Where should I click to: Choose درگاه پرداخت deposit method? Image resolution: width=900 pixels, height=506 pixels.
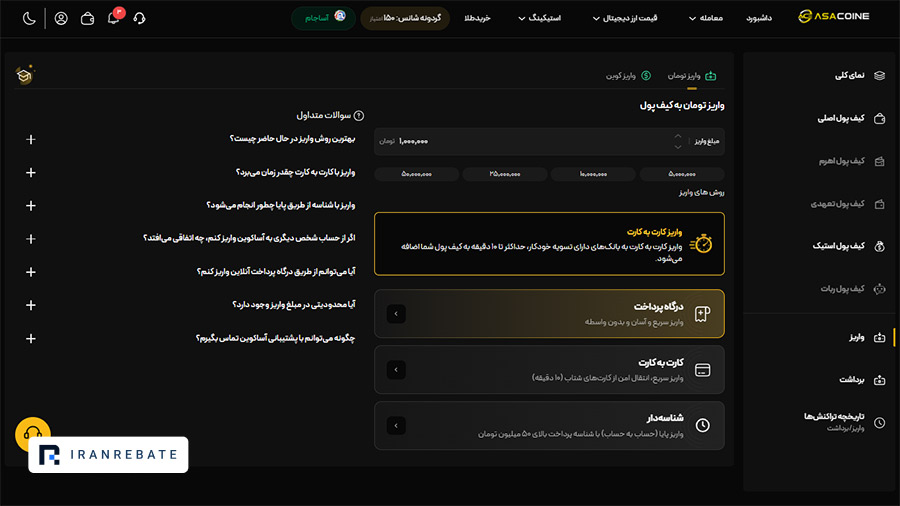(549, 314)
